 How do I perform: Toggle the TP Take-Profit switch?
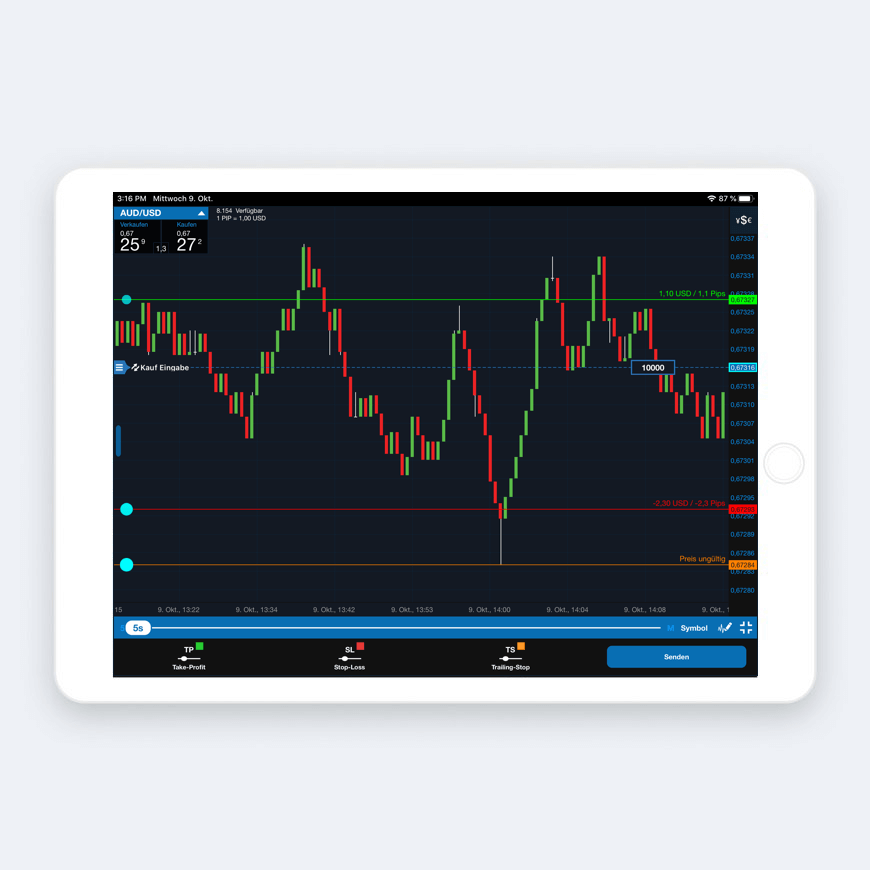tap(189, 658)
